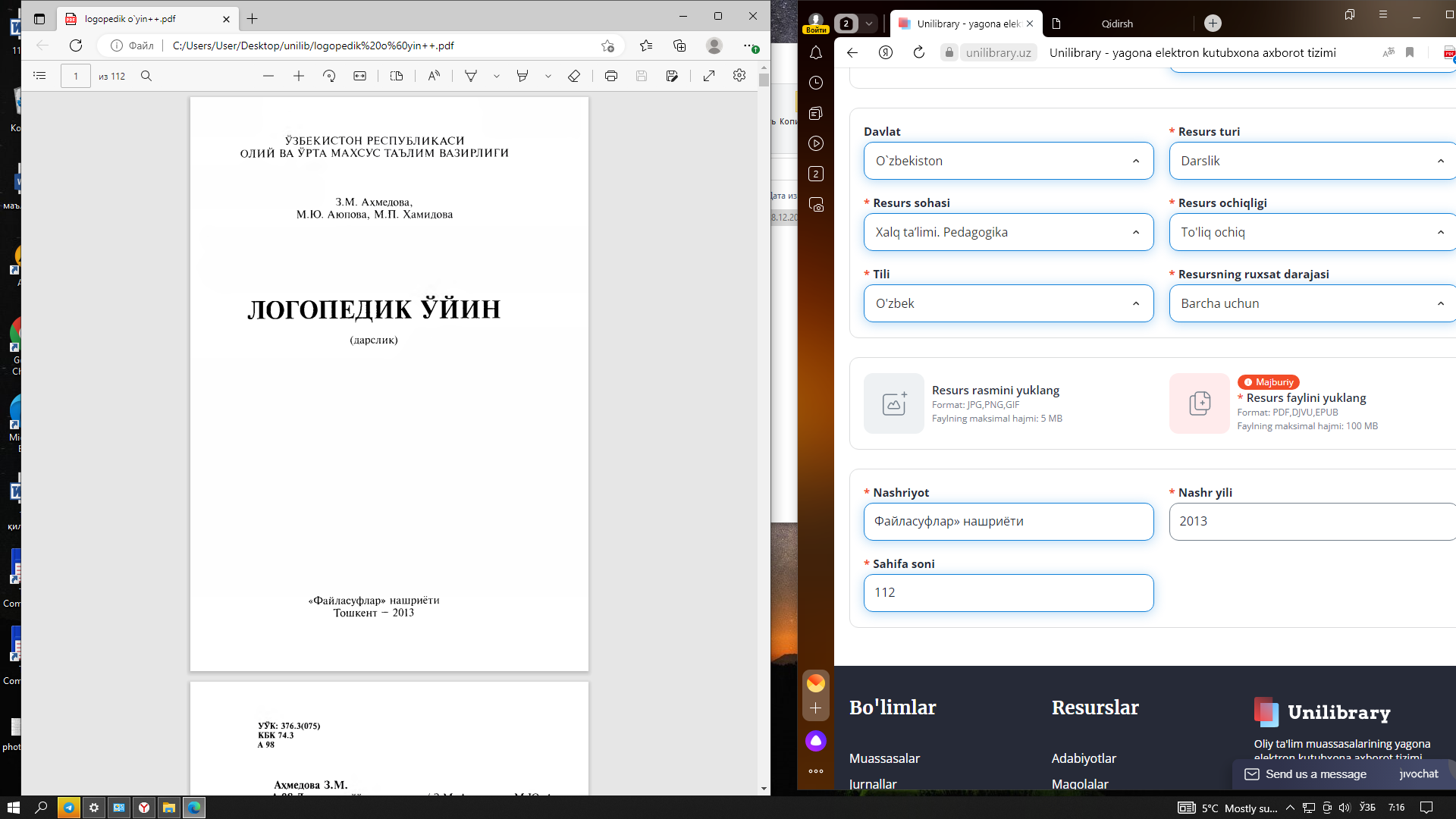
Task: Click the Send us a message button
Action: coord(1315,774)
